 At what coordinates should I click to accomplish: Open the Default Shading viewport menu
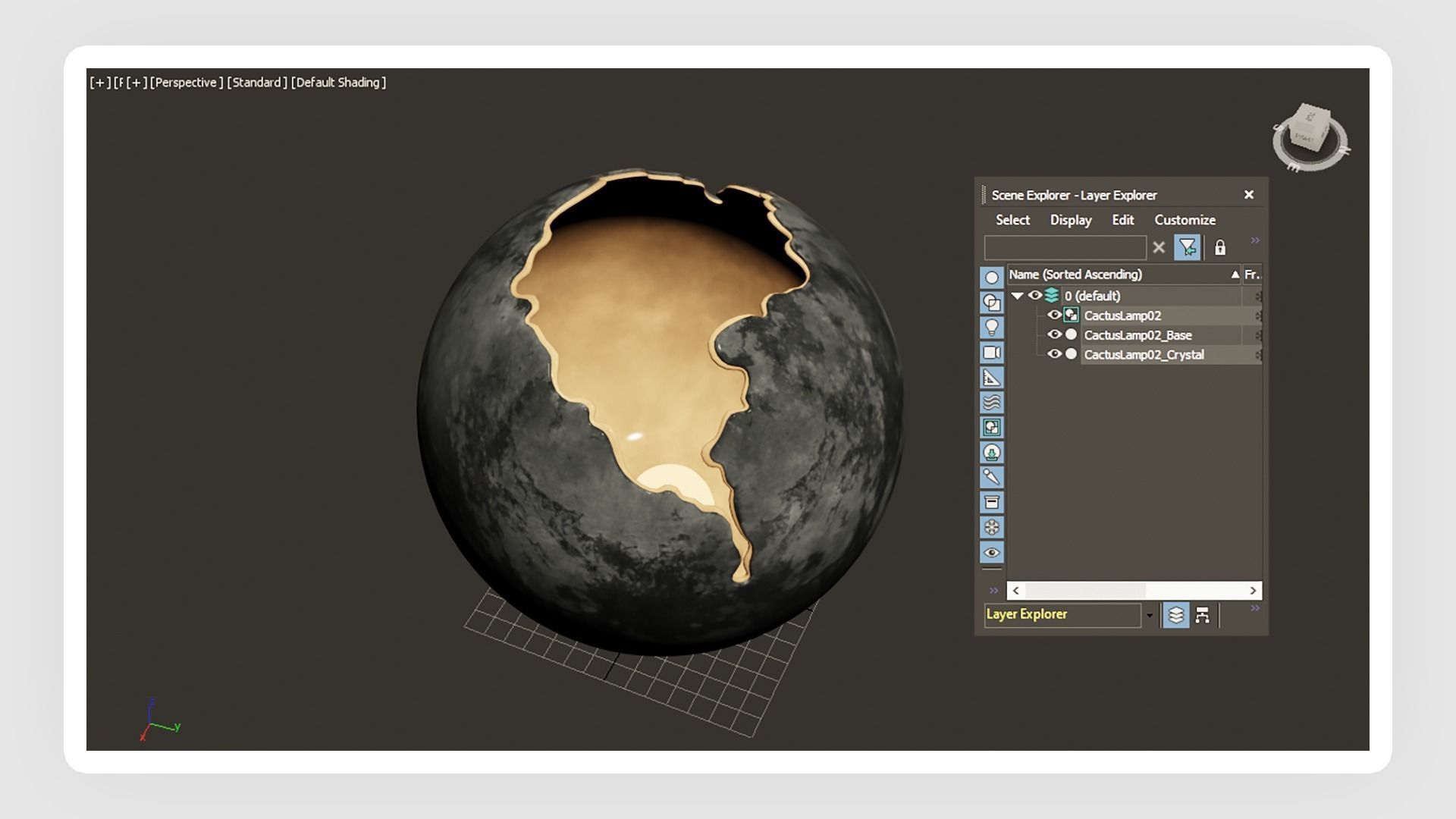[338, 83]
